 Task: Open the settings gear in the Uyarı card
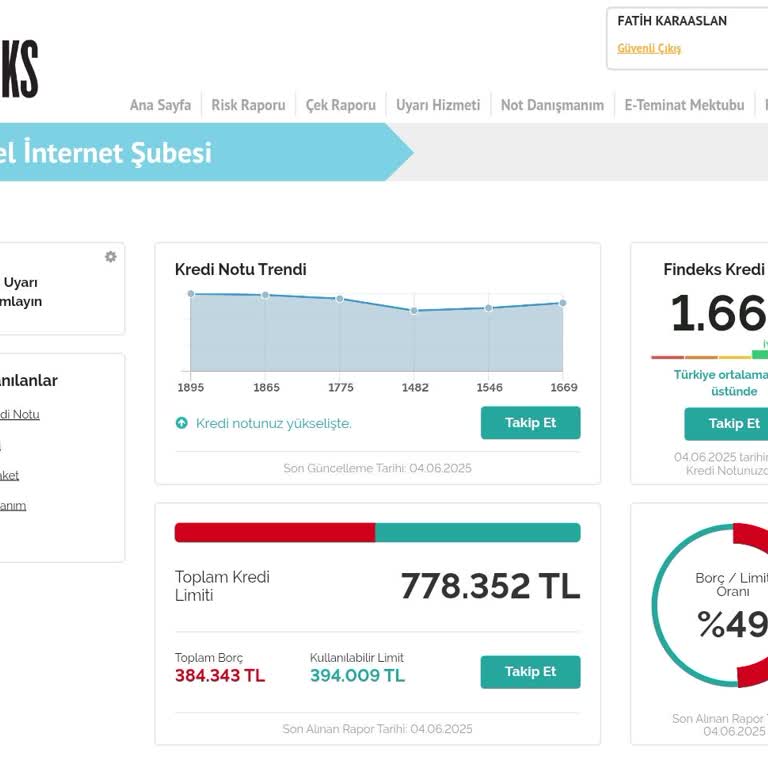coord(111,257)
